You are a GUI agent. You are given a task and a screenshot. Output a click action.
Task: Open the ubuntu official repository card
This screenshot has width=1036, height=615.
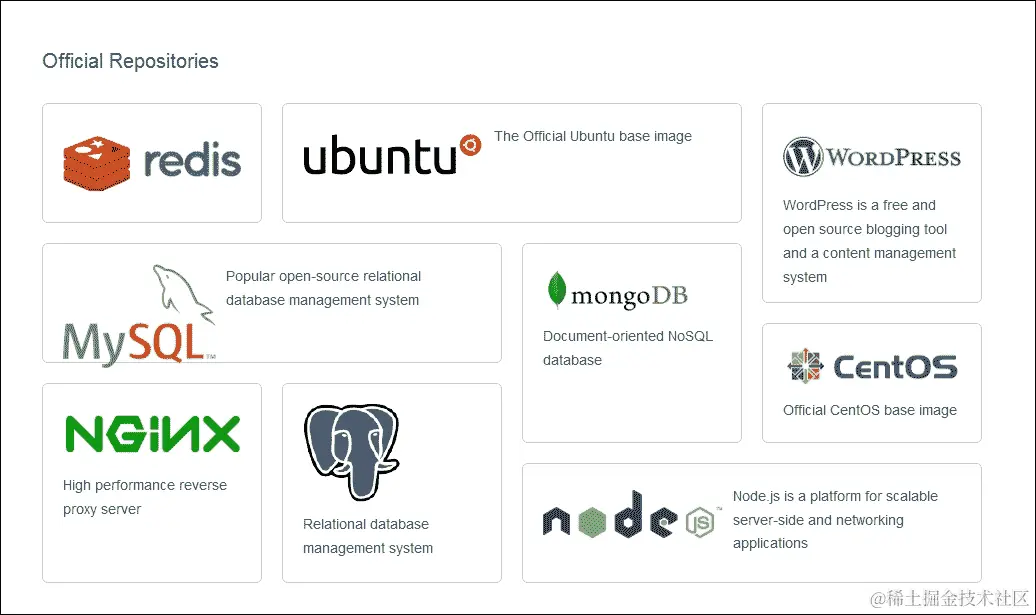(x=512, y=162)
